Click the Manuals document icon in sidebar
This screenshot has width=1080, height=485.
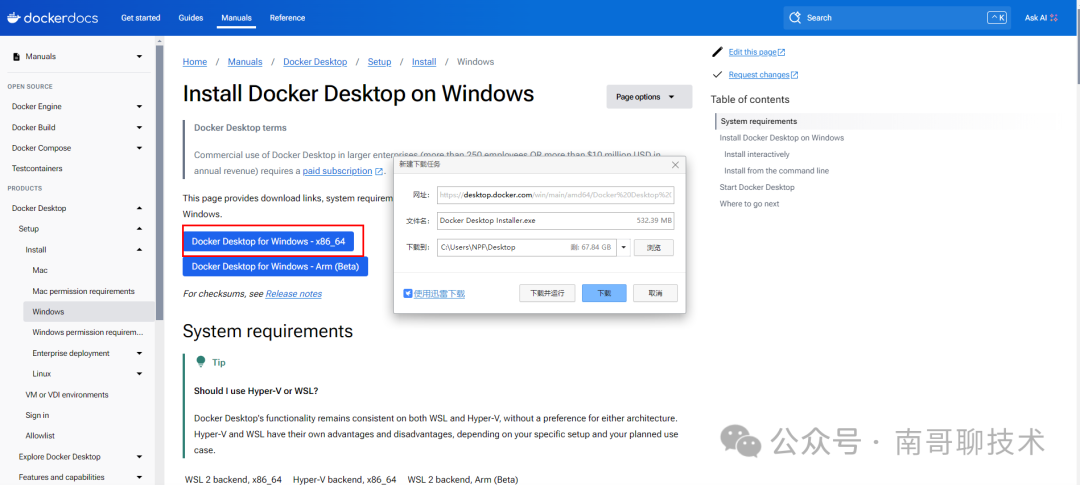(17, 56)
